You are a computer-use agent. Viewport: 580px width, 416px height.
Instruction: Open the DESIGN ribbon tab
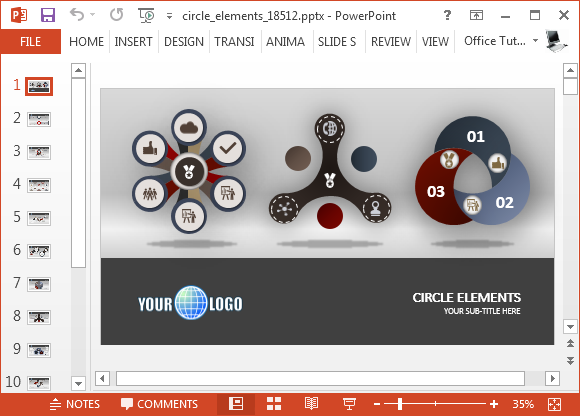click(x=184, y=41)
